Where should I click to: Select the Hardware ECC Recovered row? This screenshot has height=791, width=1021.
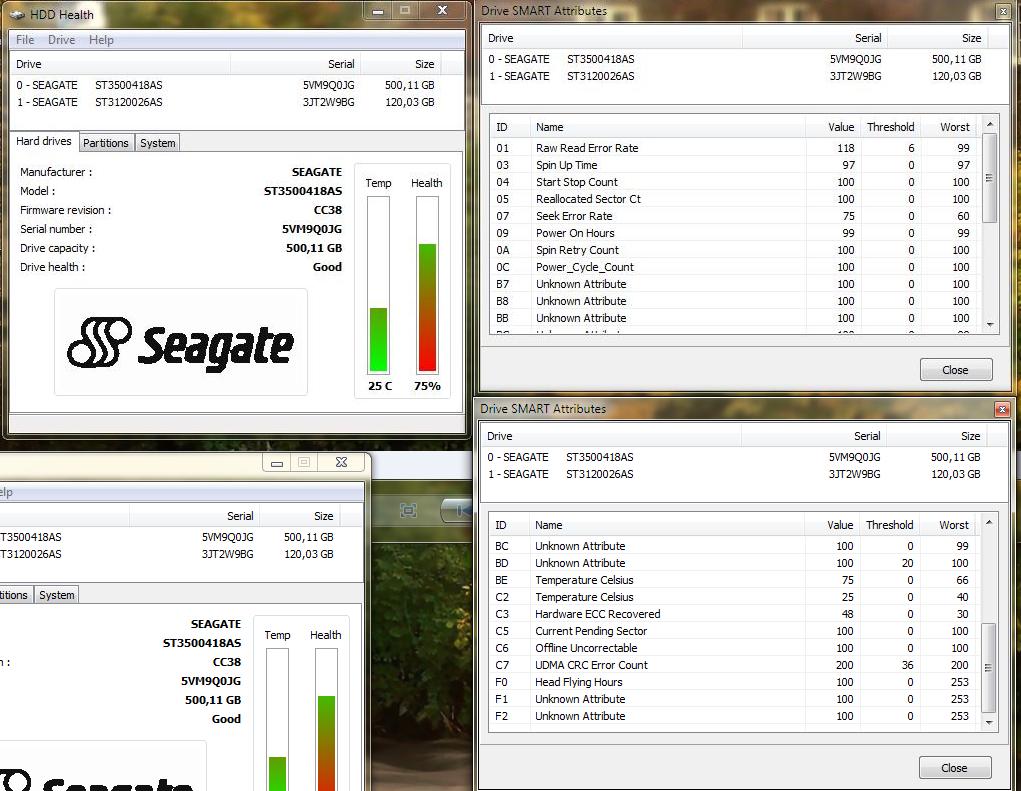(x=734, y=614)
